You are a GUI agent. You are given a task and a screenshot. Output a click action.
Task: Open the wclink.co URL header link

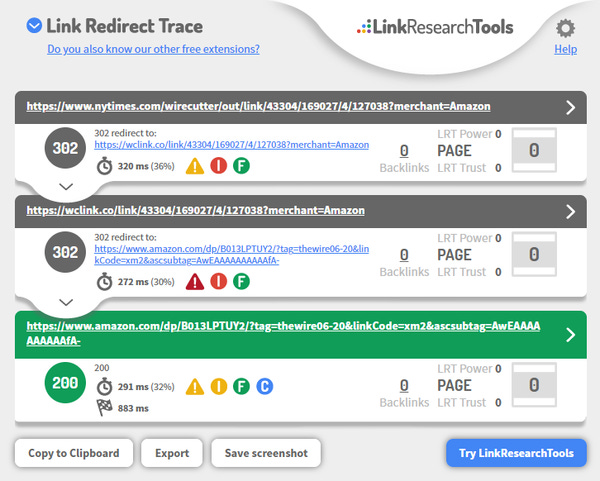click(x=196, y=210)
